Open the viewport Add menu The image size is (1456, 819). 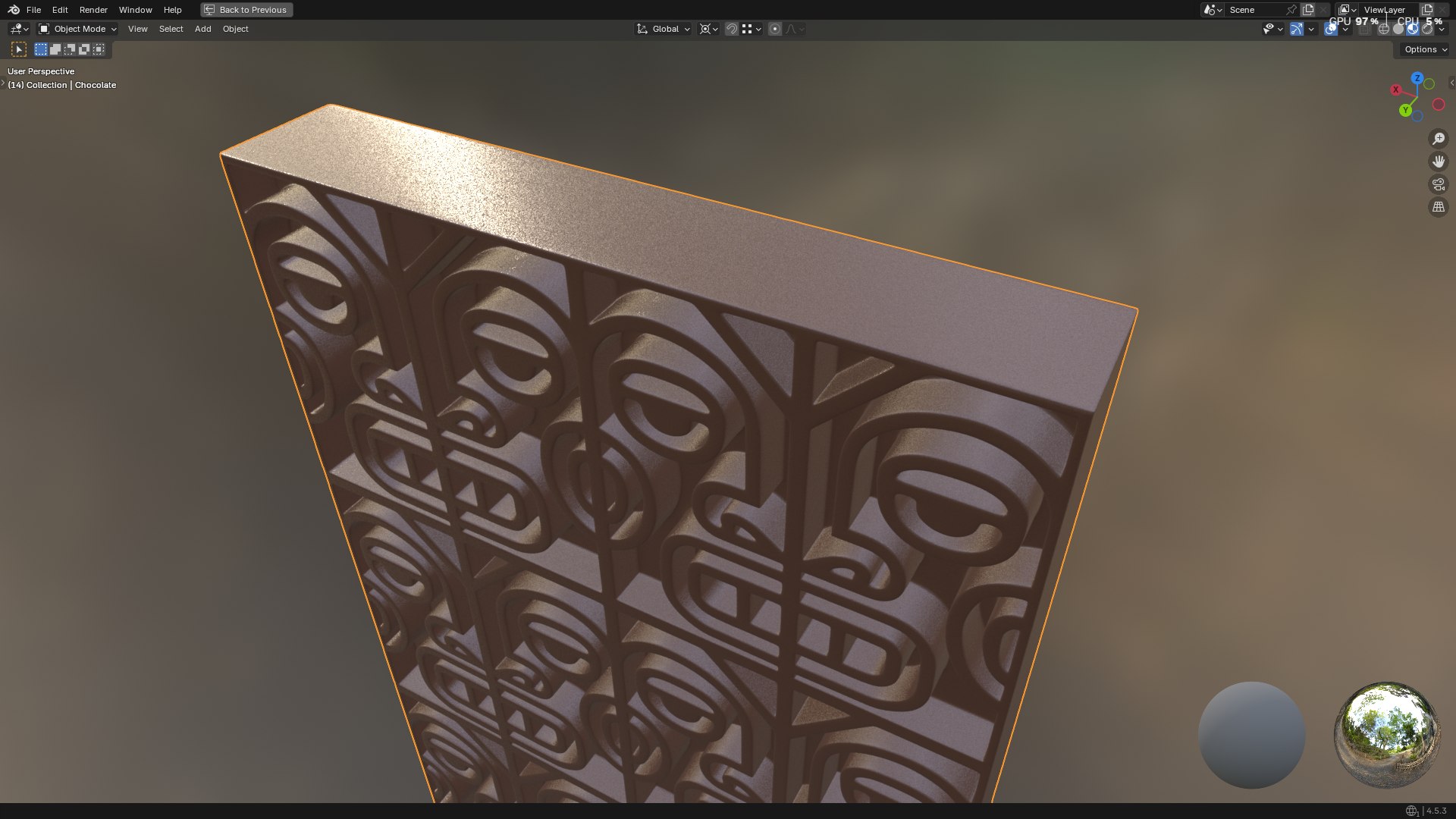[x=202, y=29]
